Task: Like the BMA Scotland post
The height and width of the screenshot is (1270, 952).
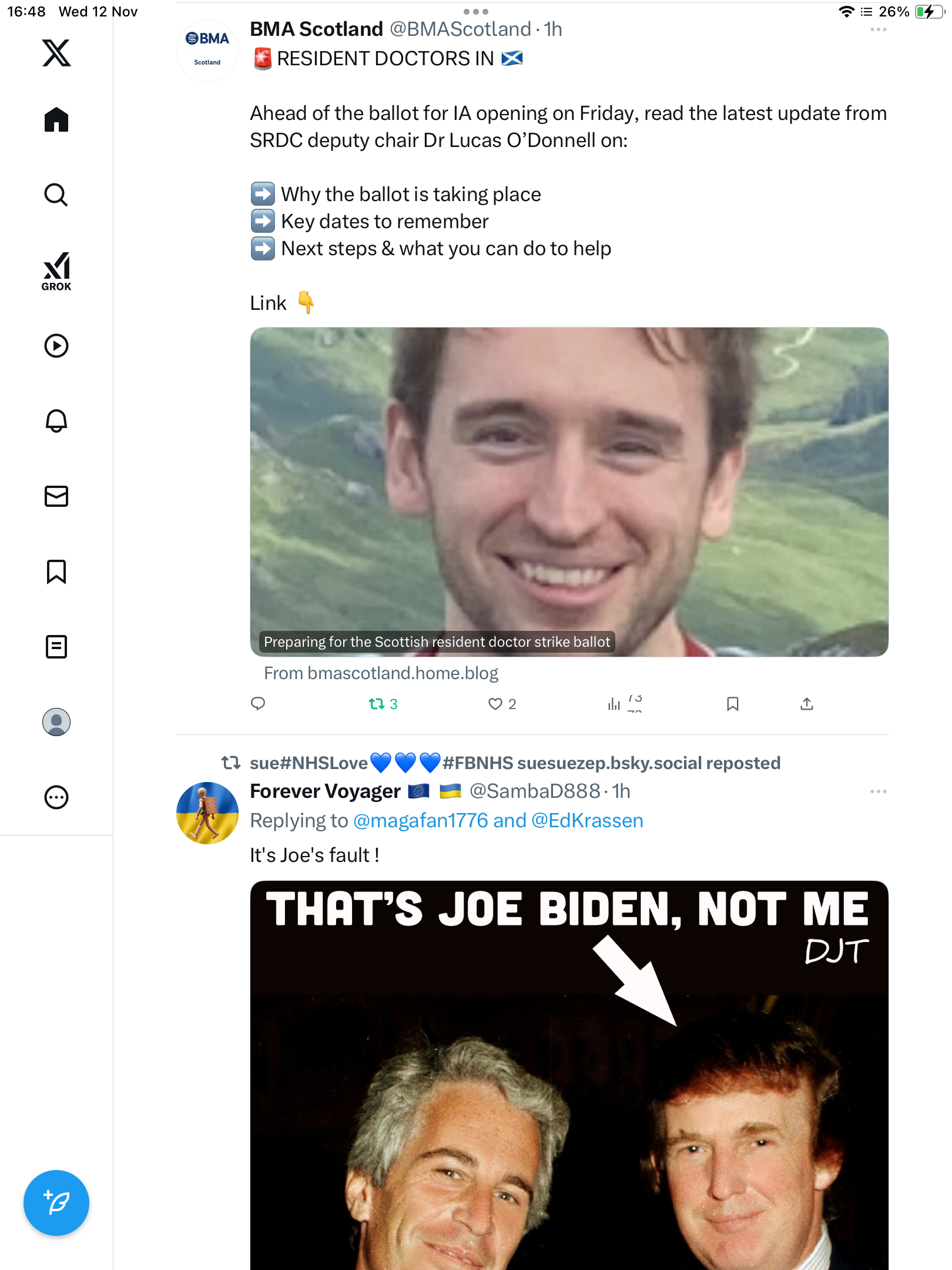Action: [495, 704]
